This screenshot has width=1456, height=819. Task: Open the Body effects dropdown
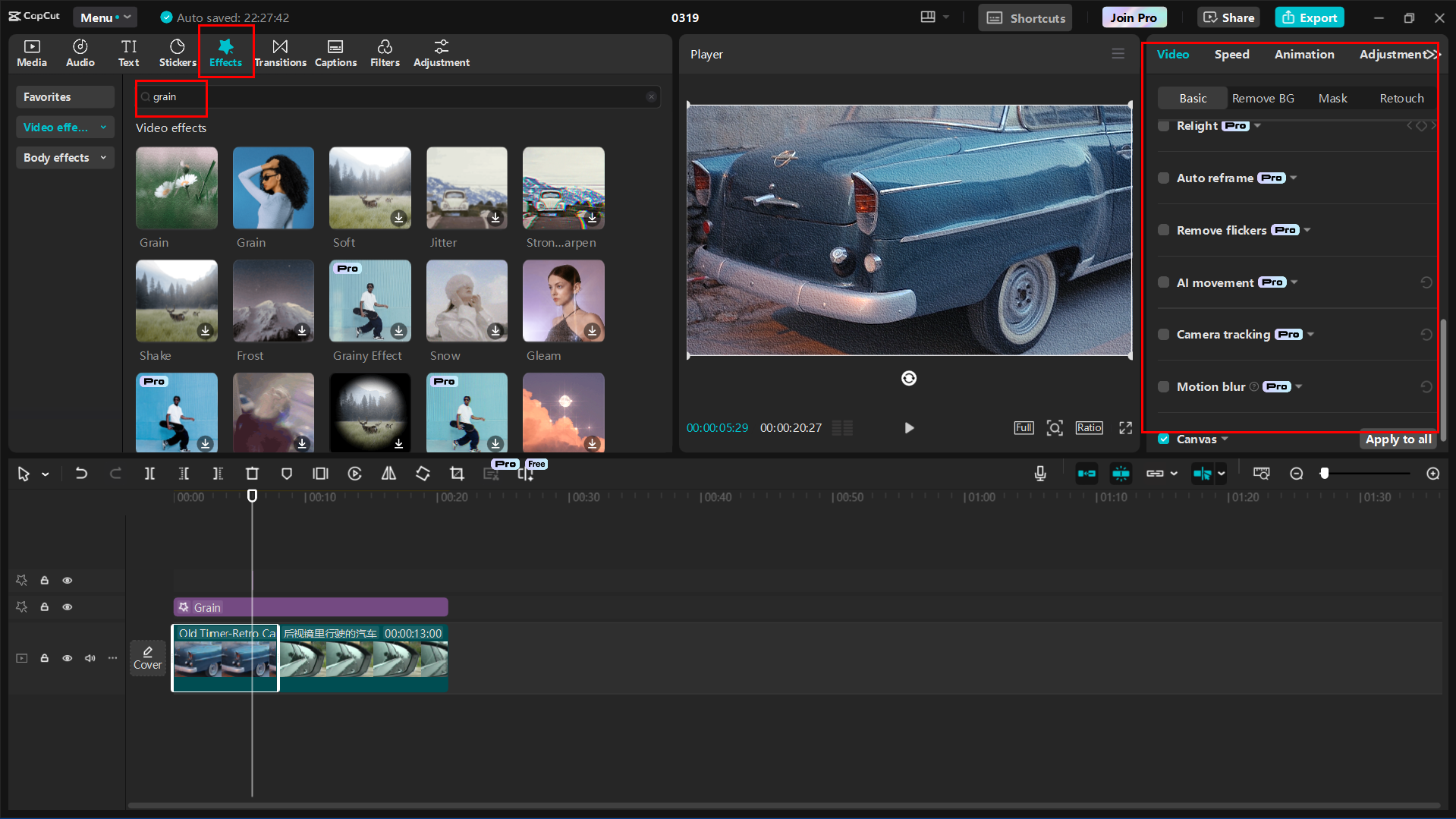coord(64,157)
